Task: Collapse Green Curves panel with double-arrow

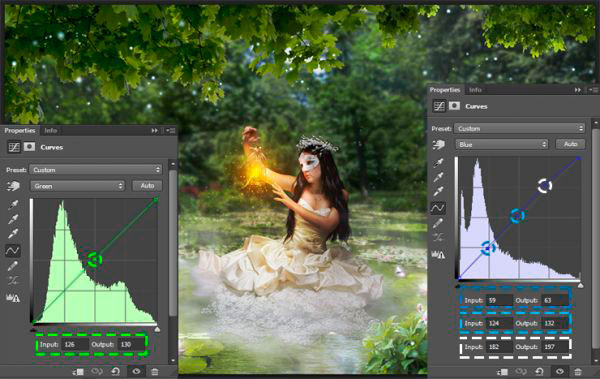Action: [x=155, y=131]
